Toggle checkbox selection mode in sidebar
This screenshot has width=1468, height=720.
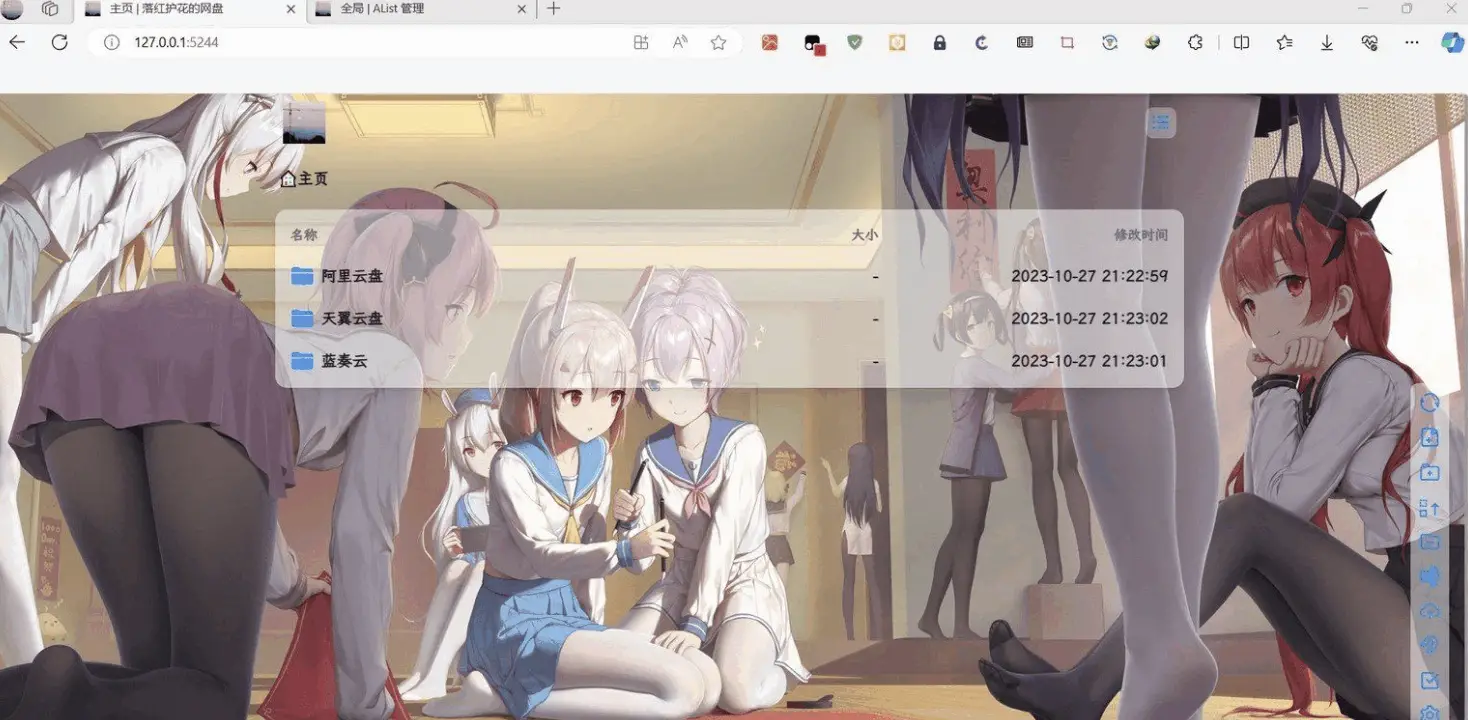click(1430, 680)
